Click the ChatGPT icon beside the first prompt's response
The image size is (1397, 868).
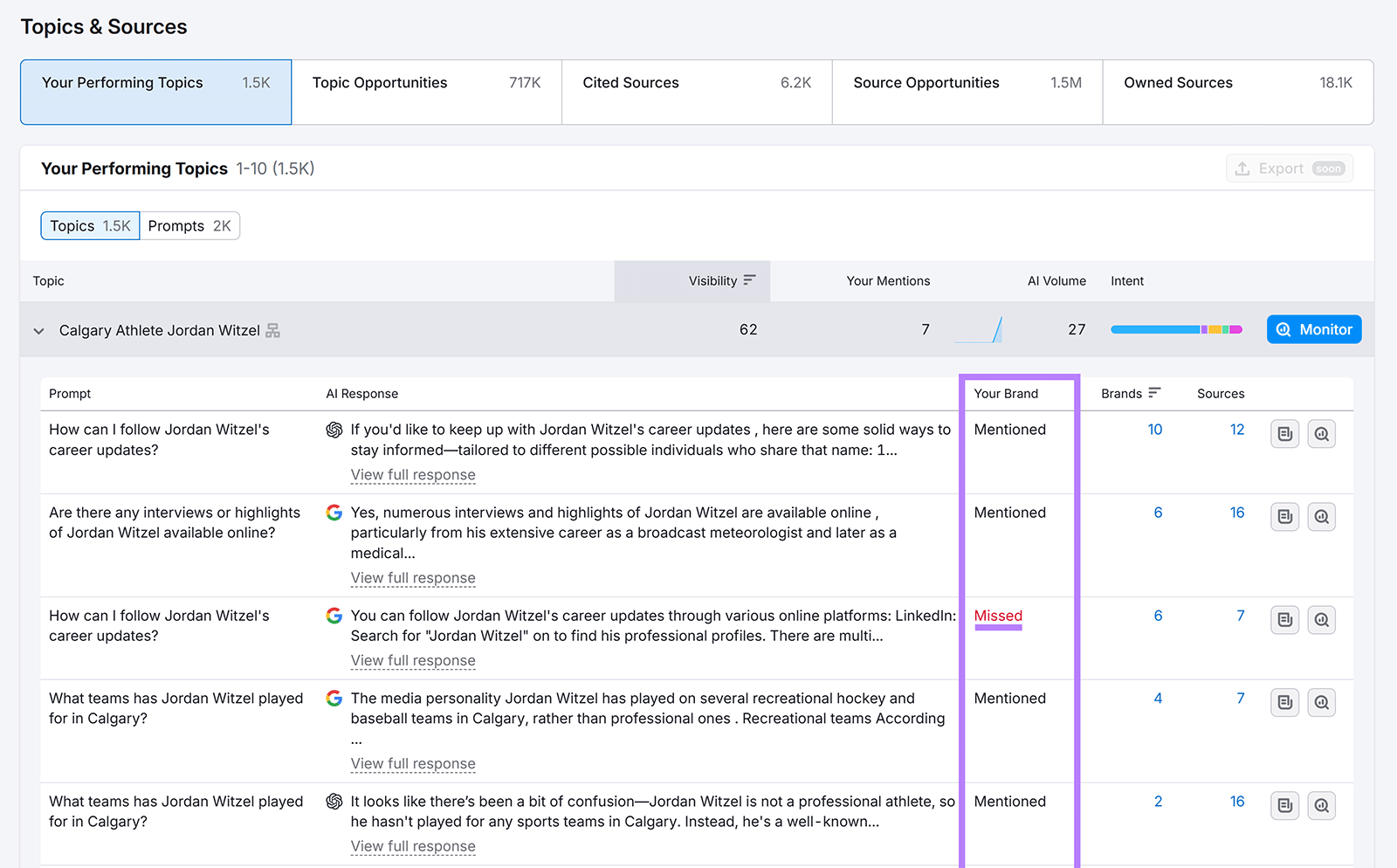point(333,430)
